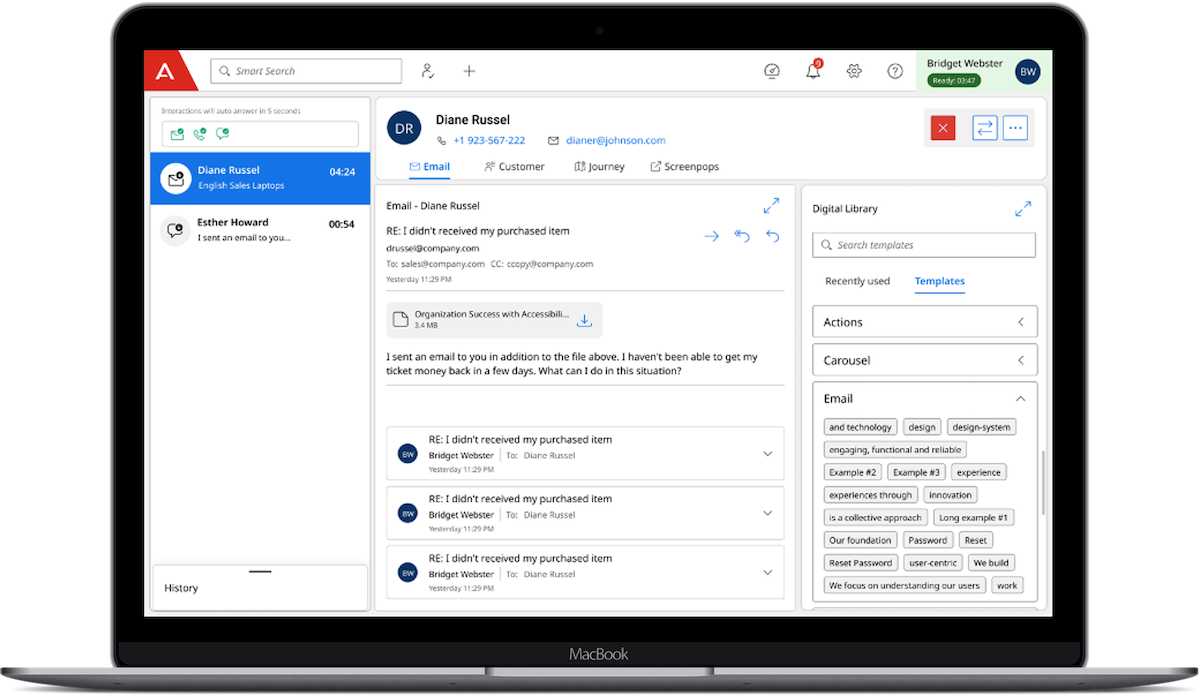Open the more options ellipsis button
1200x696 pixels.
[x=1015, y=128]
